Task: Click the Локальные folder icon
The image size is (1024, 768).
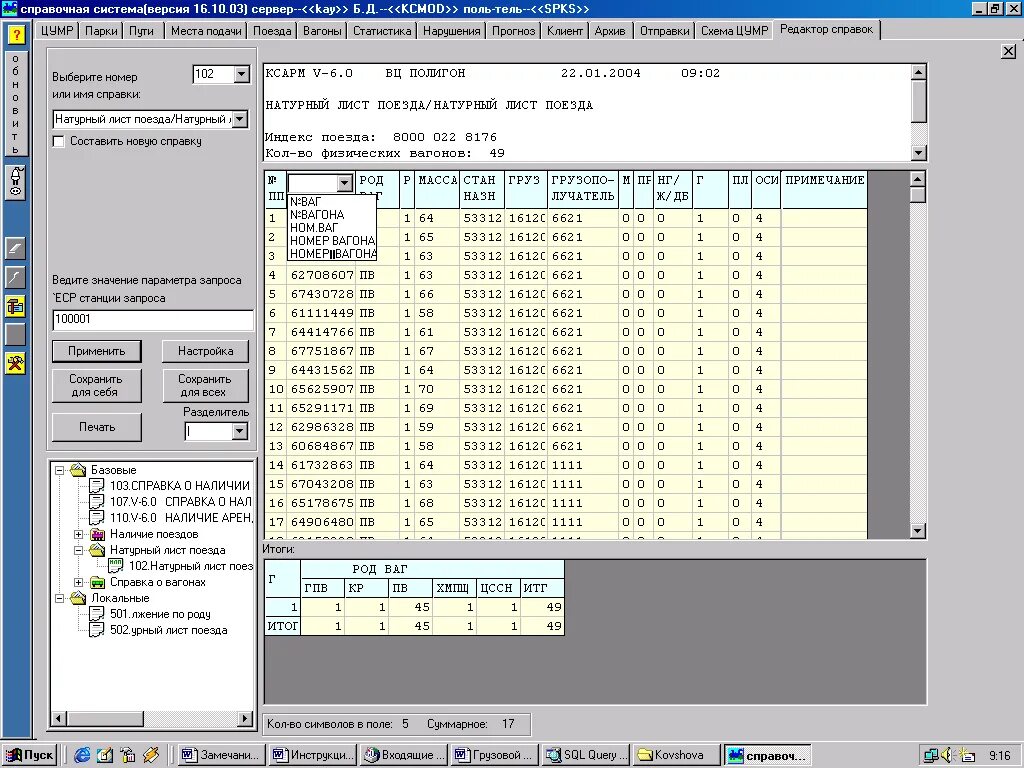Action: coord(78,598)
